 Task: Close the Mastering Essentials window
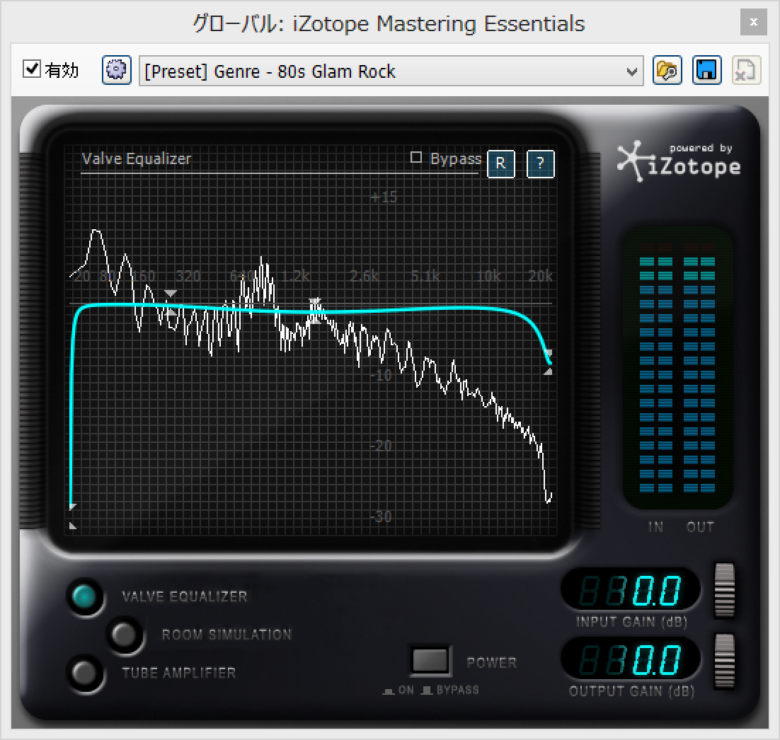coord(753,22)
